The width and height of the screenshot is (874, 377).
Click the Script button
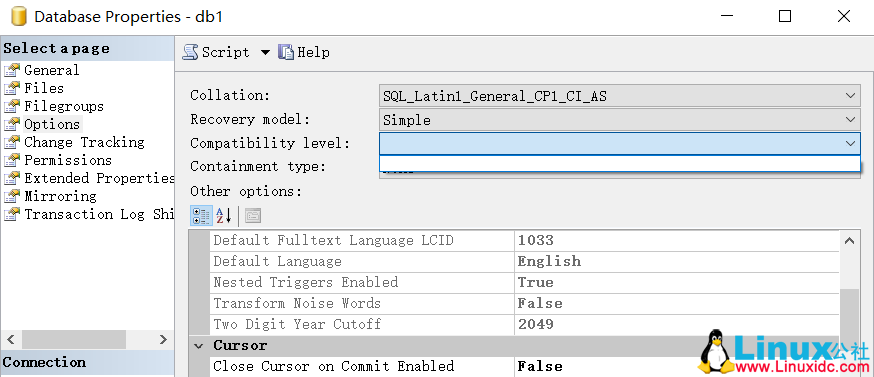pos(216,52)
